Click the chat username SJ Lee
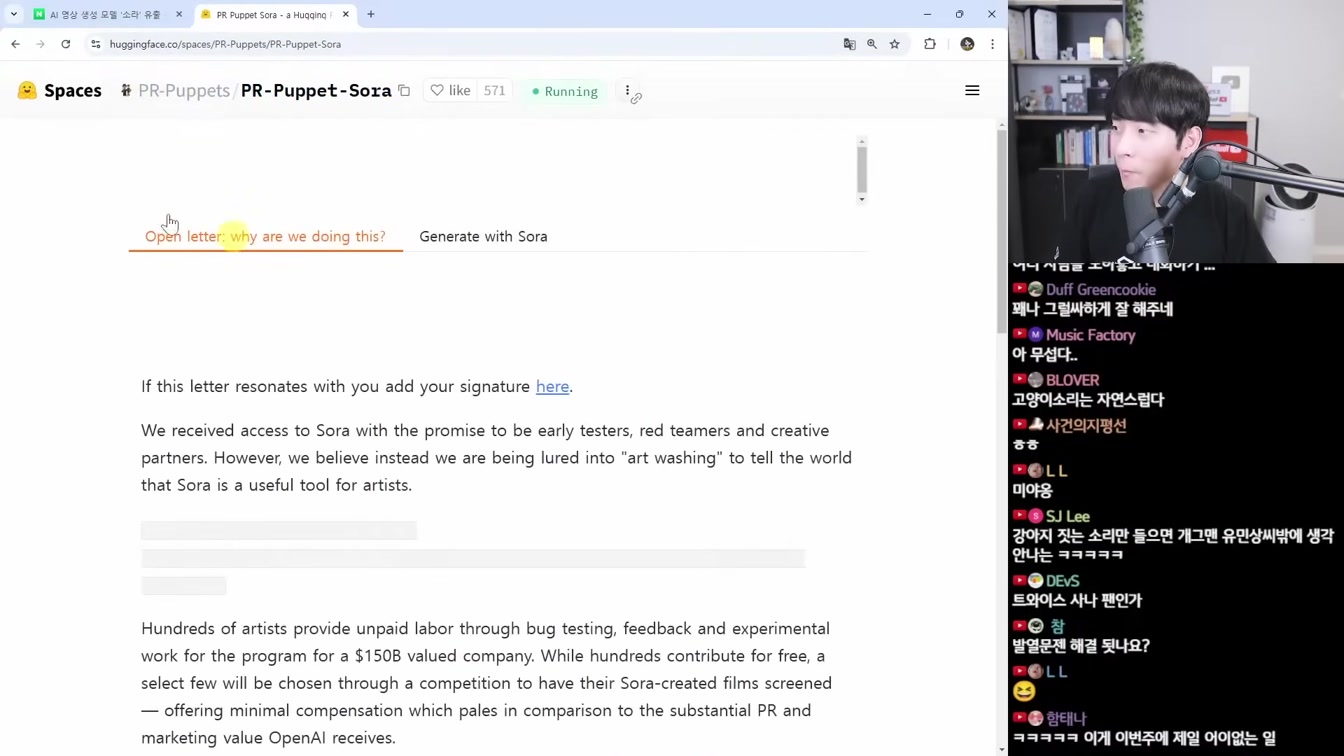The image size is (1344, 756). (1068, 516)
